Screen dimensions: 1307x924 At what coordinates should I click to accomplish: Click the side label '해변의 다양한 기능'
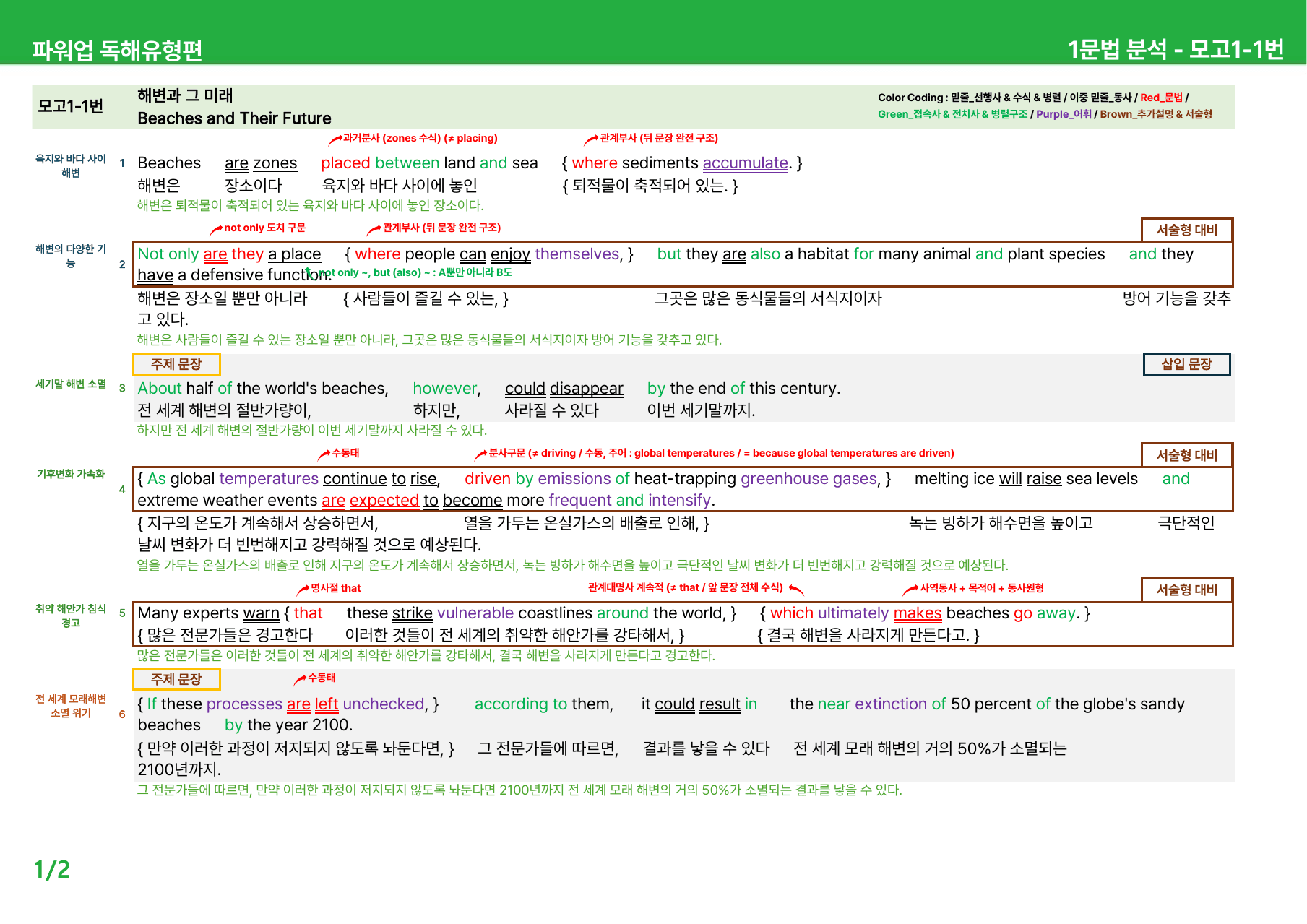click(x=71, y=256)
